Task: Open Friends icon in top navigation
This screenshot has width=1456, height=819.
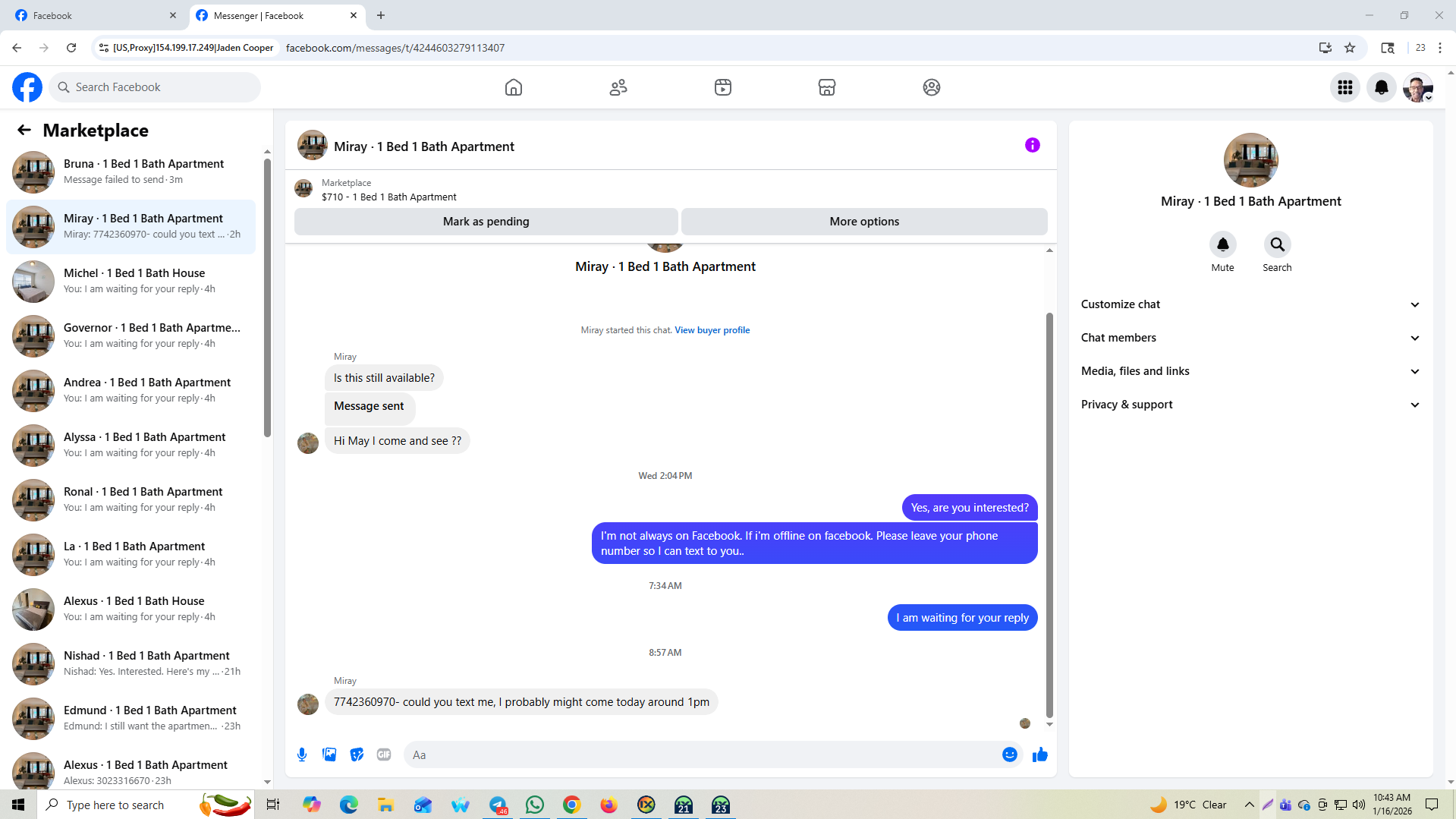Action: [618, 87]
